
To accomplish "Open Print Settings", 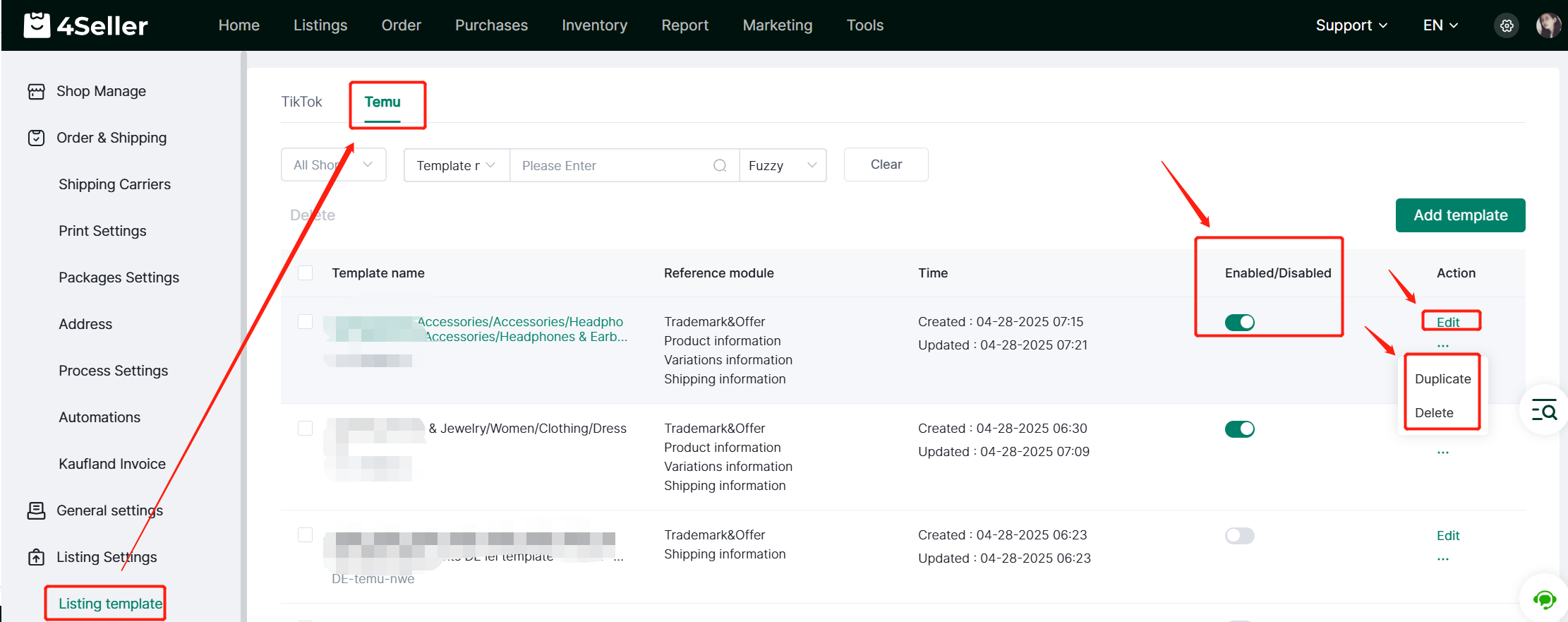I will coord(102,231).
